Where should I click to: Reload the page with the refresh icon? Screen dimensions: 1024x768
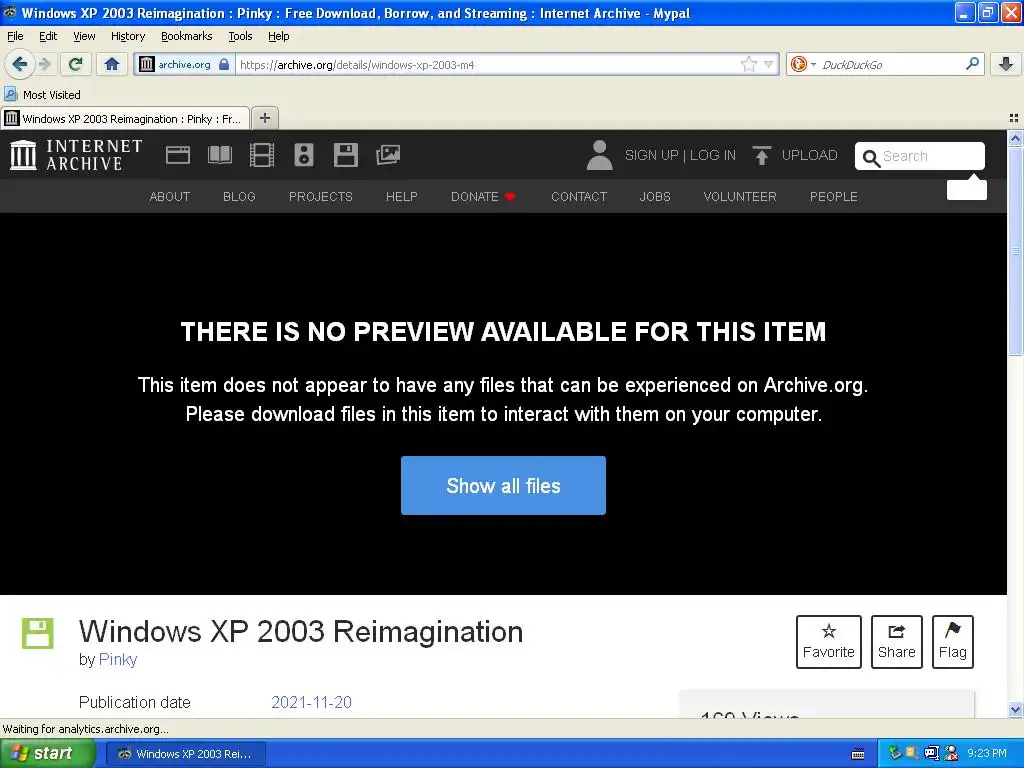tap(75, 64)
